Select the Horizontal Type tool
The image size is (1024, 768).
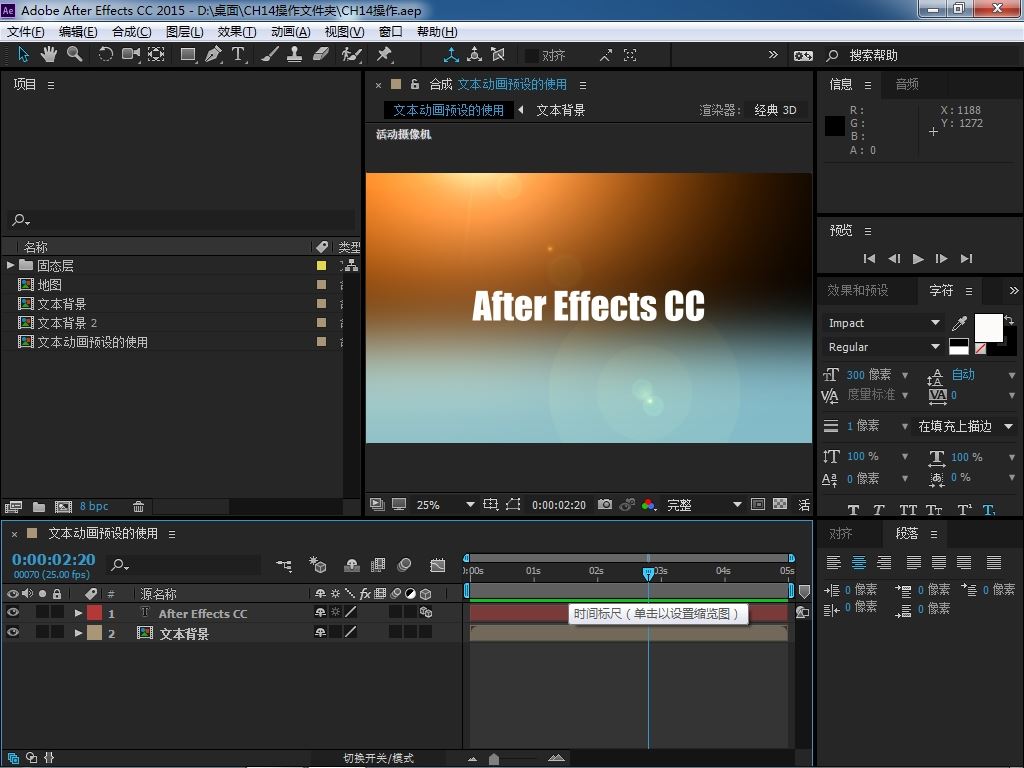pyautogui.click(x=238, y=54)
